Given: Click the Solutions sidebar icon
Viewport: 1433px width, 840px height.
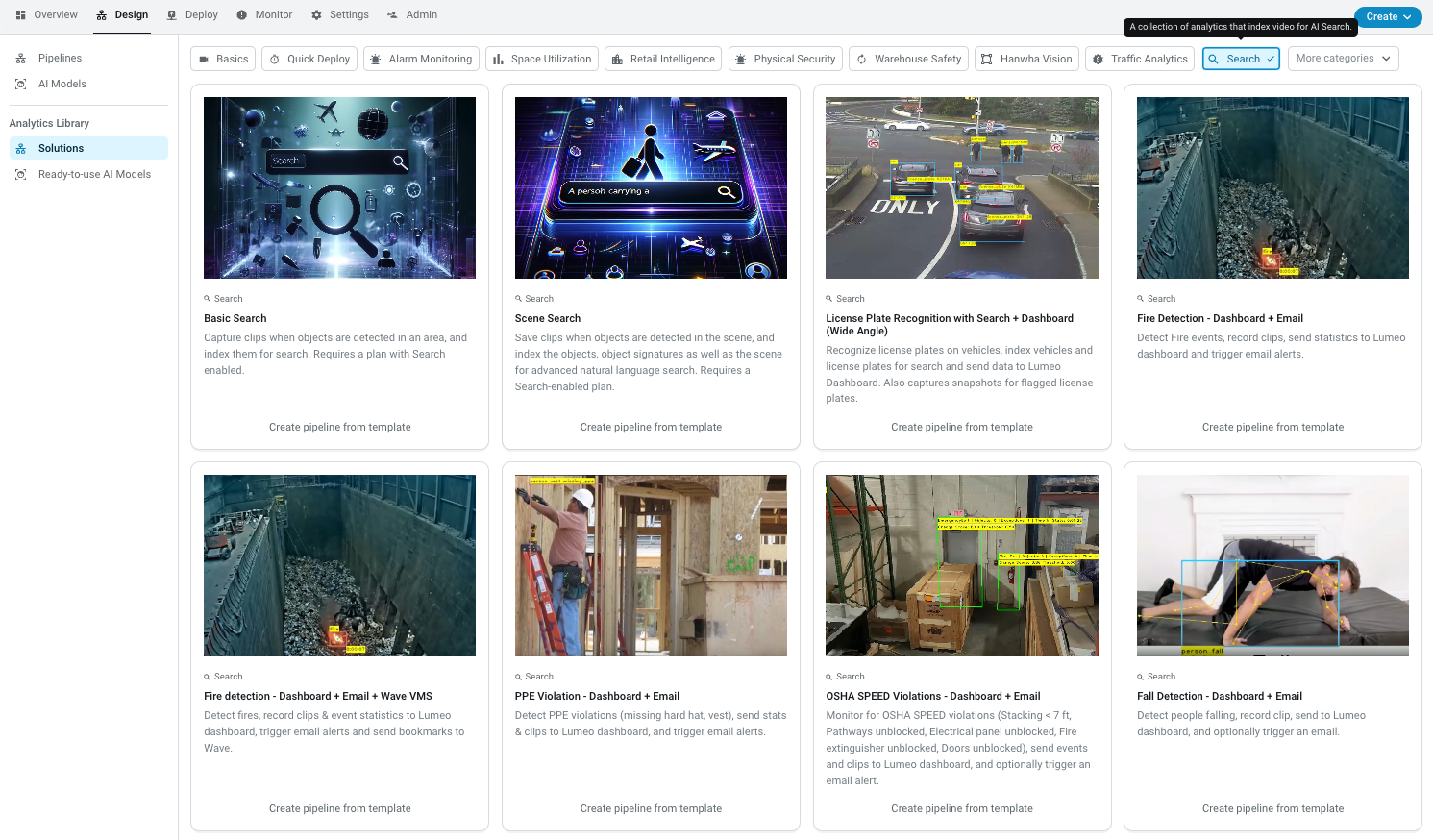Looking at the screenshot, I should pyautogui.click(x=20, y=149).
